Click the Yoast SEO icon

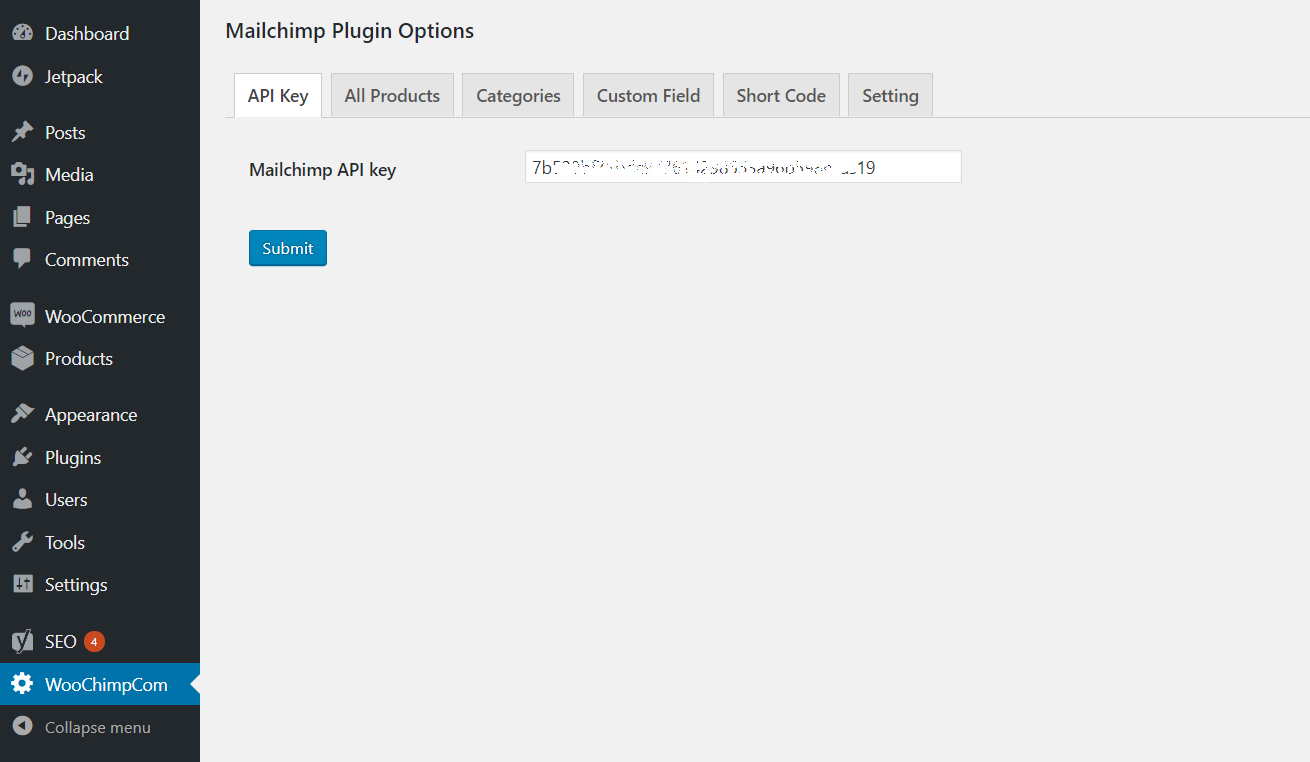22,641
